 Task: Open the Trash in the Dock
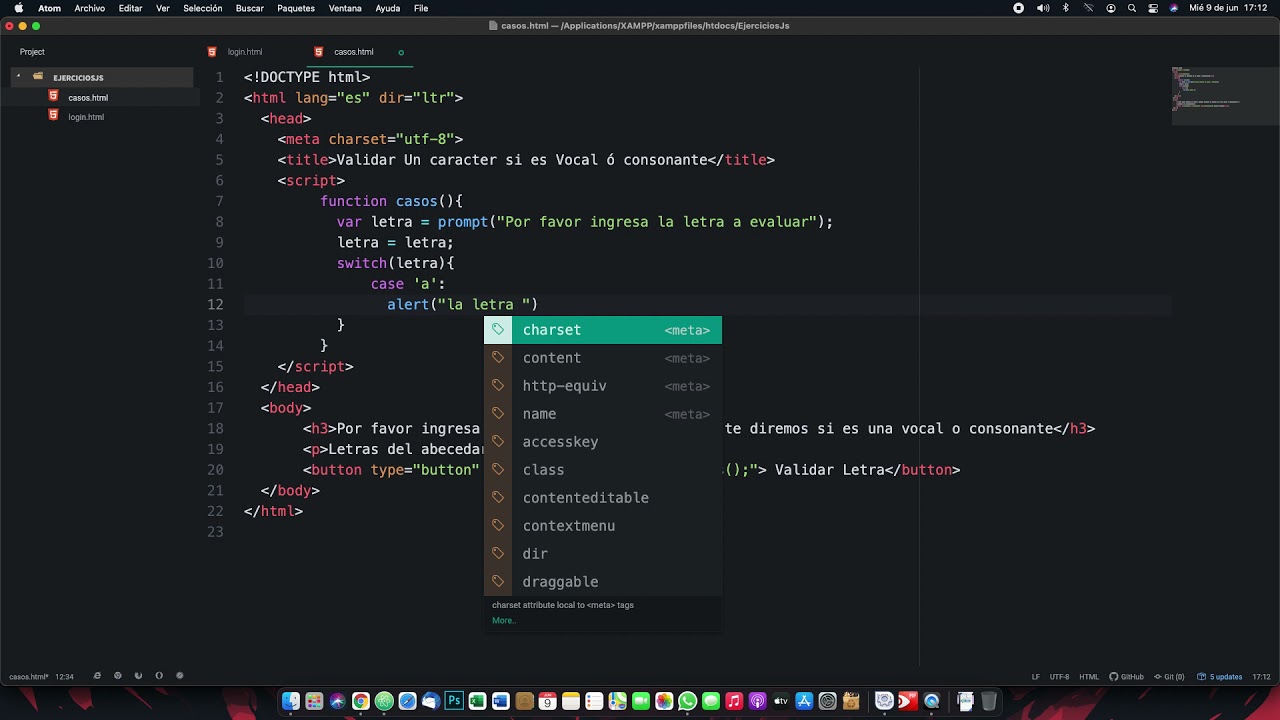[989, 702]
